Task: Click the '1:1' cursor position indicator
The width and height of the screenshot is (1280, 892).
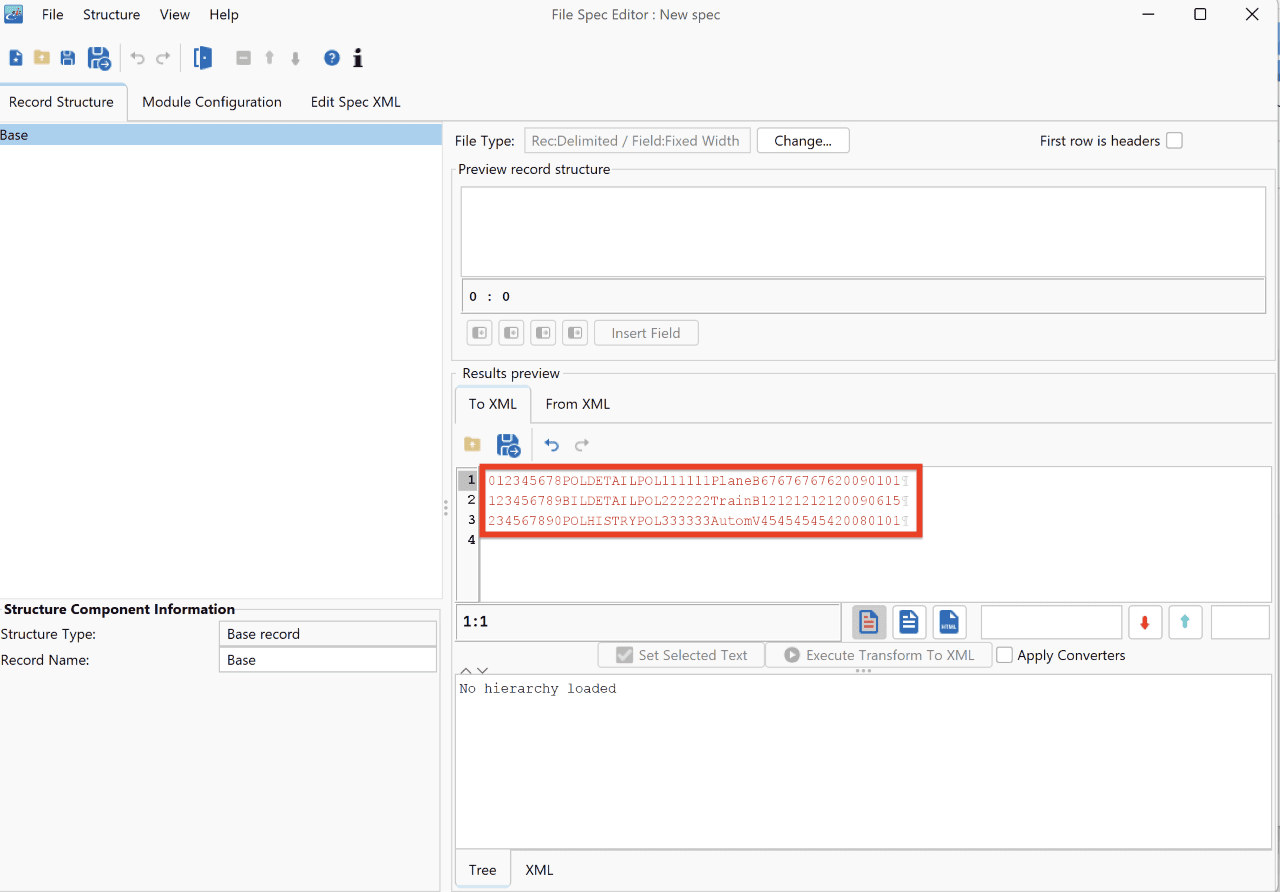Action: pos(475,622)
